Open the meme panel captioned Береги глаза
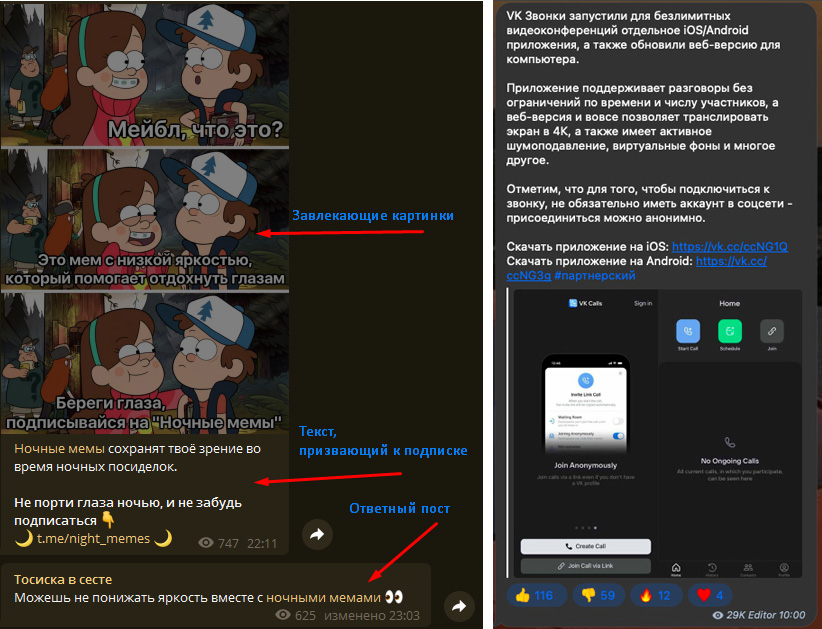822x629 pixels. point(145,363)
